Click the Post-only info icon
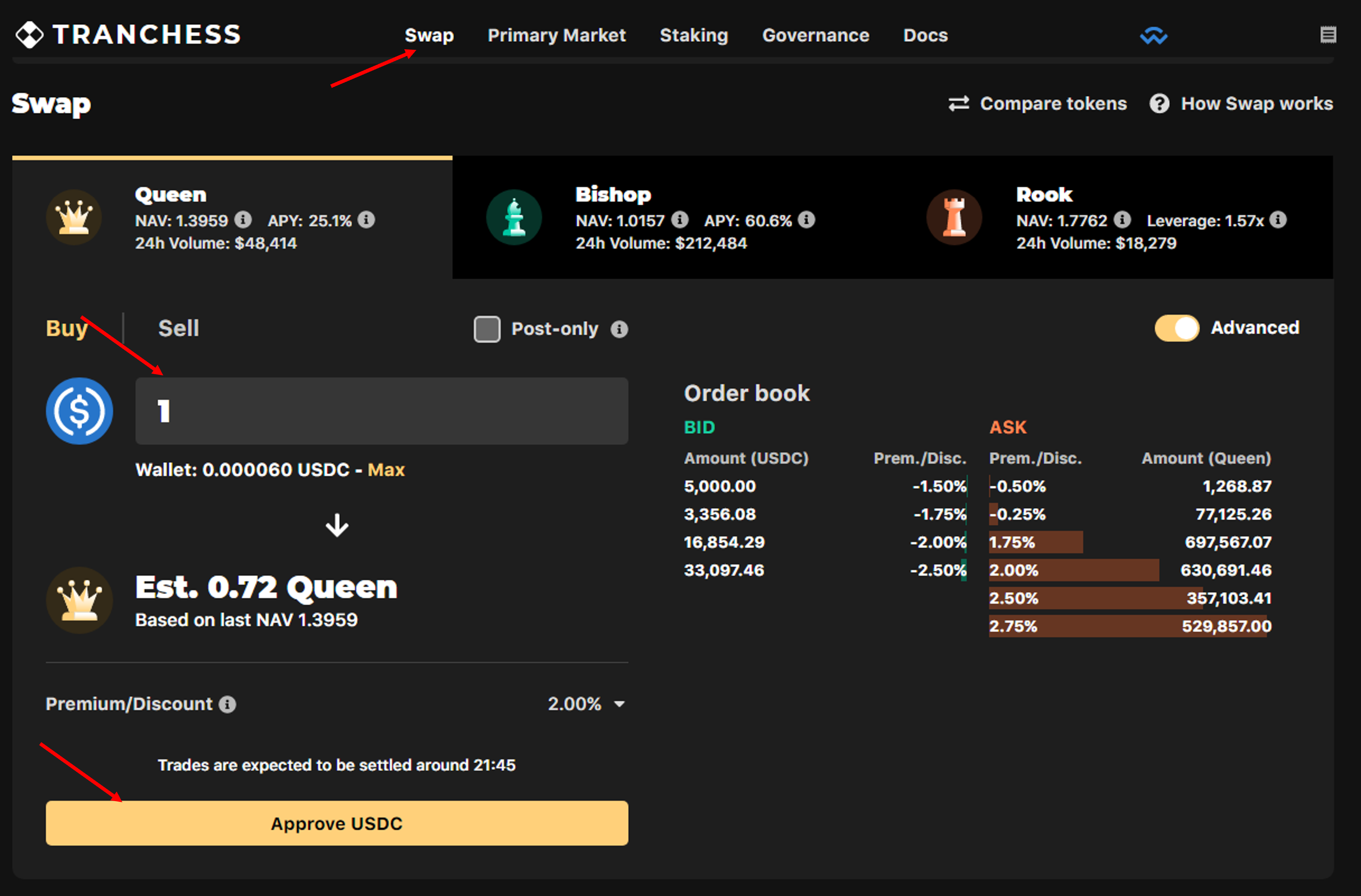The height and width of the screenshot is (896, 1361). pyautogui.click(x=619, y=329)
